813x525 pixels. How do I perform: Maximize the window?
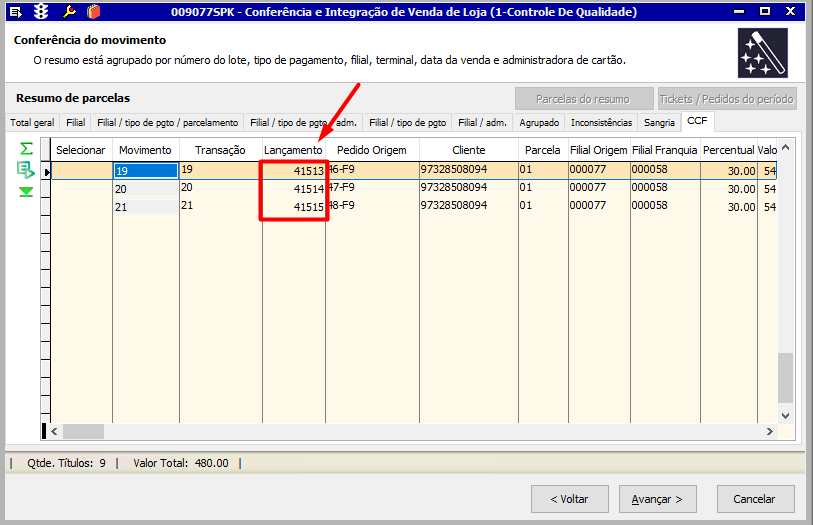click(765, 11)
